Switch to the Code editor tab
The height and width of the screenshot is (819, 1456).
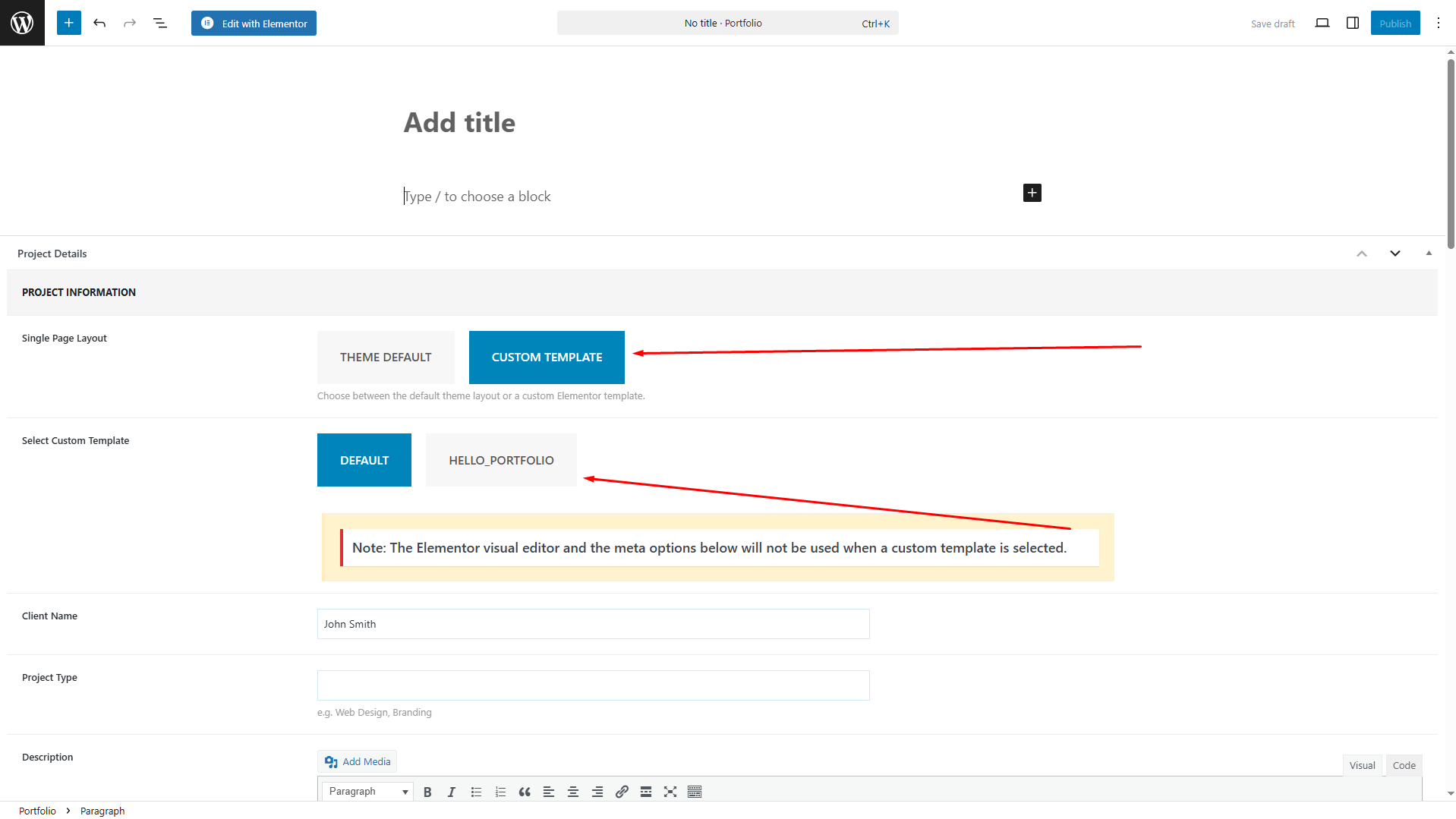click(x=1404, y=765)
